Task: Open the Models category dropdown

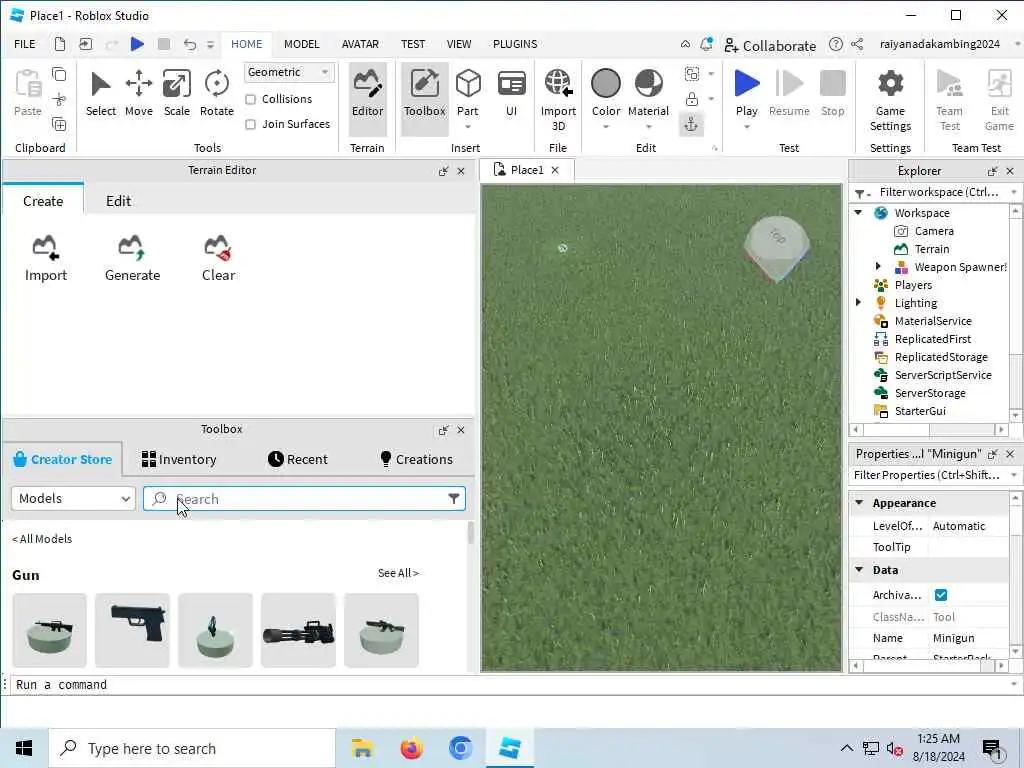Action: coord(73,499)
